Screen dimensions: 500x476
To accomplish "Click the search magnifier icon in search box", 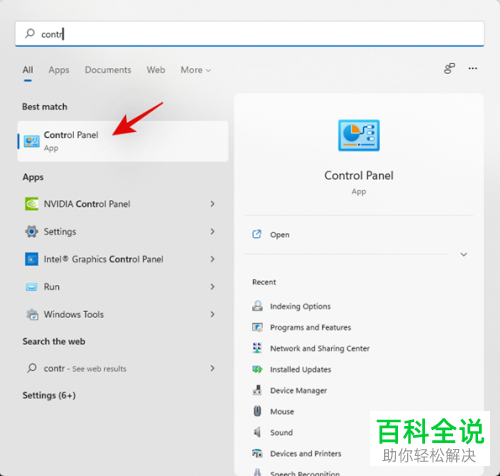I will 30,33.
